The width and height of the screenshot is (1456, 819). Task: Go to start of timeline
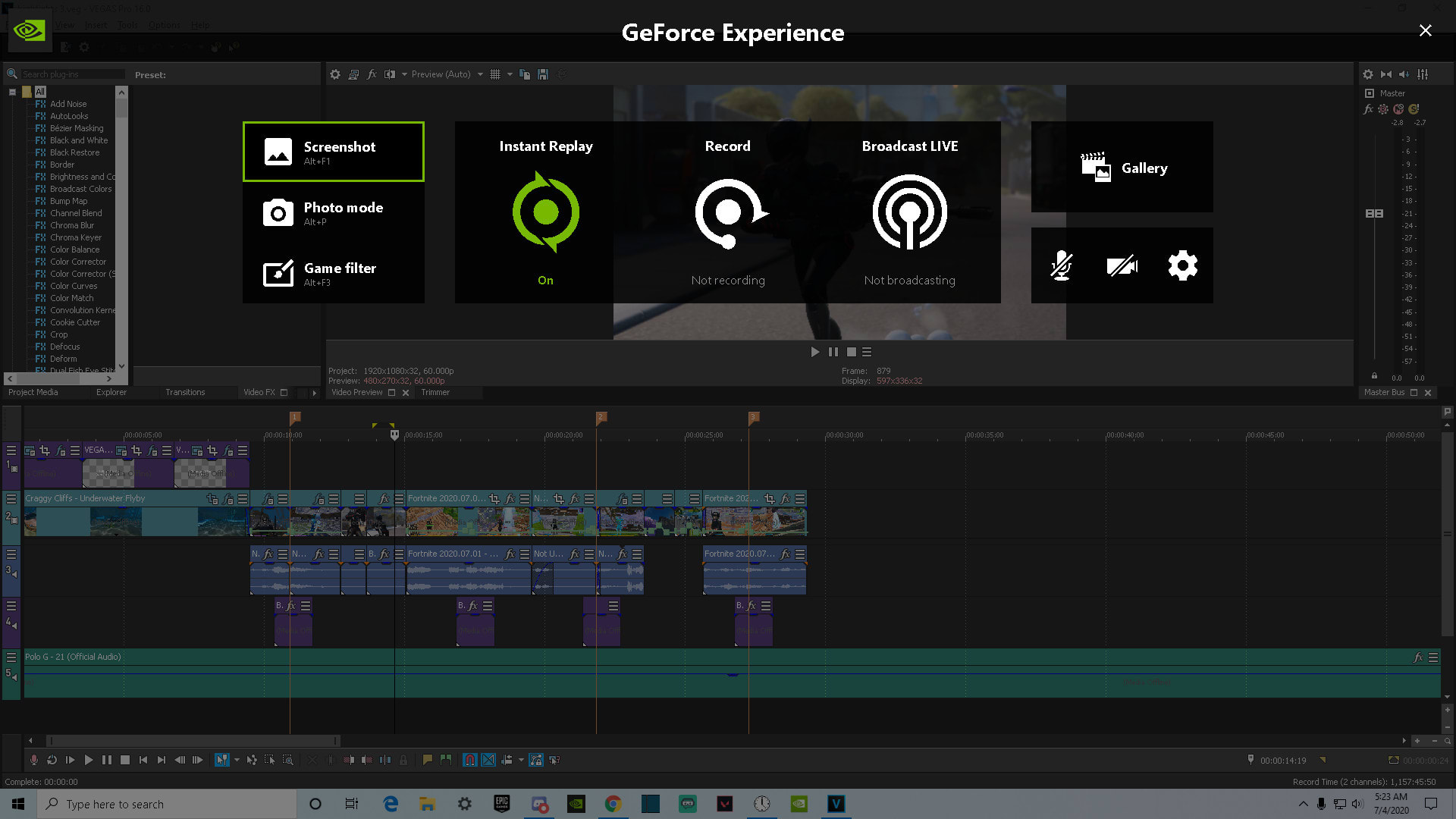pyautogui.click(x=143, y=760)
